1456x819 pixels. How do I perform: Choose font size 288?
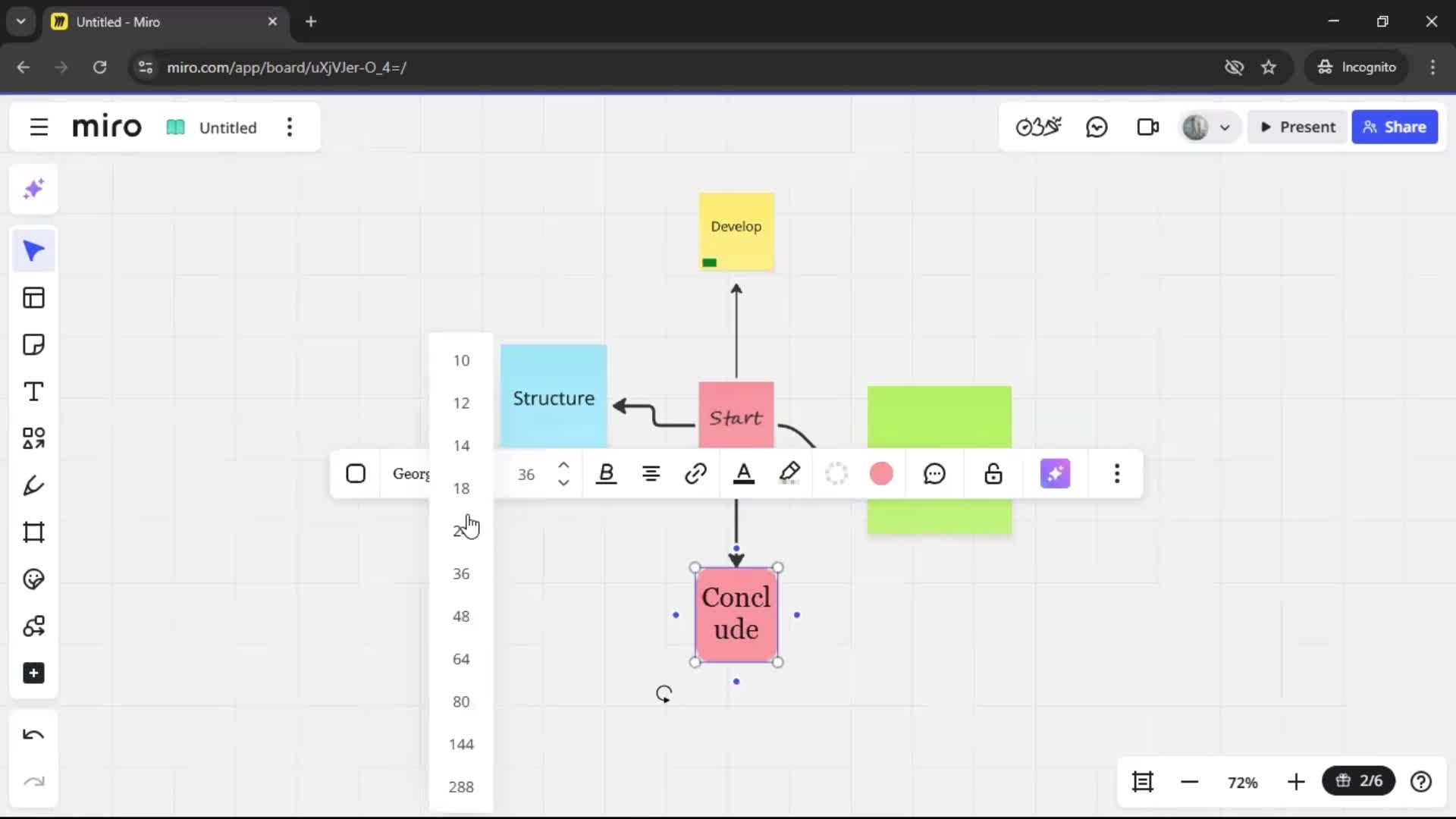click(461, 787)
